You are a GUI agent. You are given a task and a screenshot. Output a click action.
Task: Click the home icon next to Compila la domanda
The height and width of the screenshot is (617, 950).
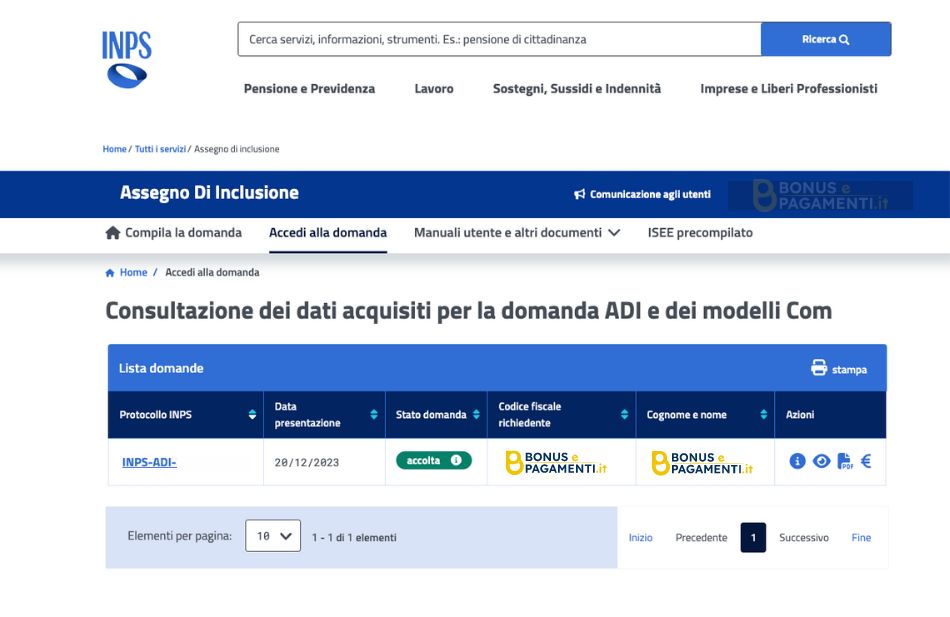[112, 232]
